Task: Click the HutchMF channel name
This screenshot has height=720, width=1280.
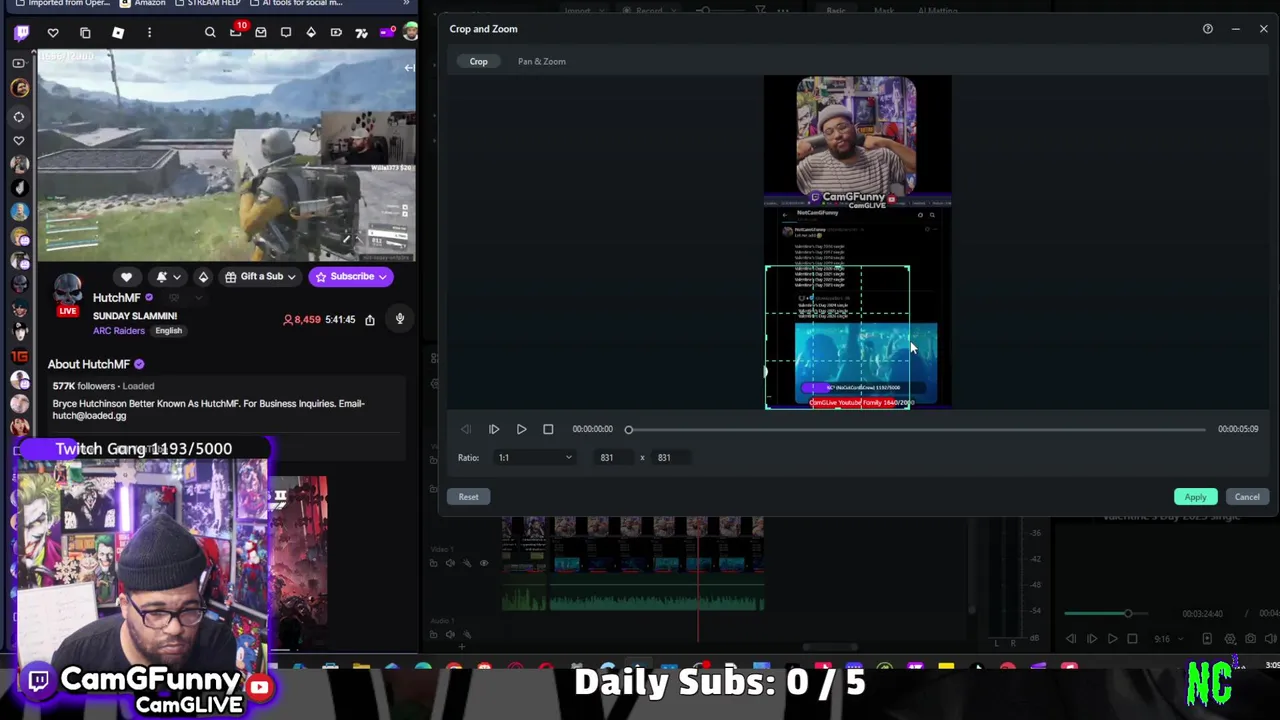Action: [x=117, y=298]
